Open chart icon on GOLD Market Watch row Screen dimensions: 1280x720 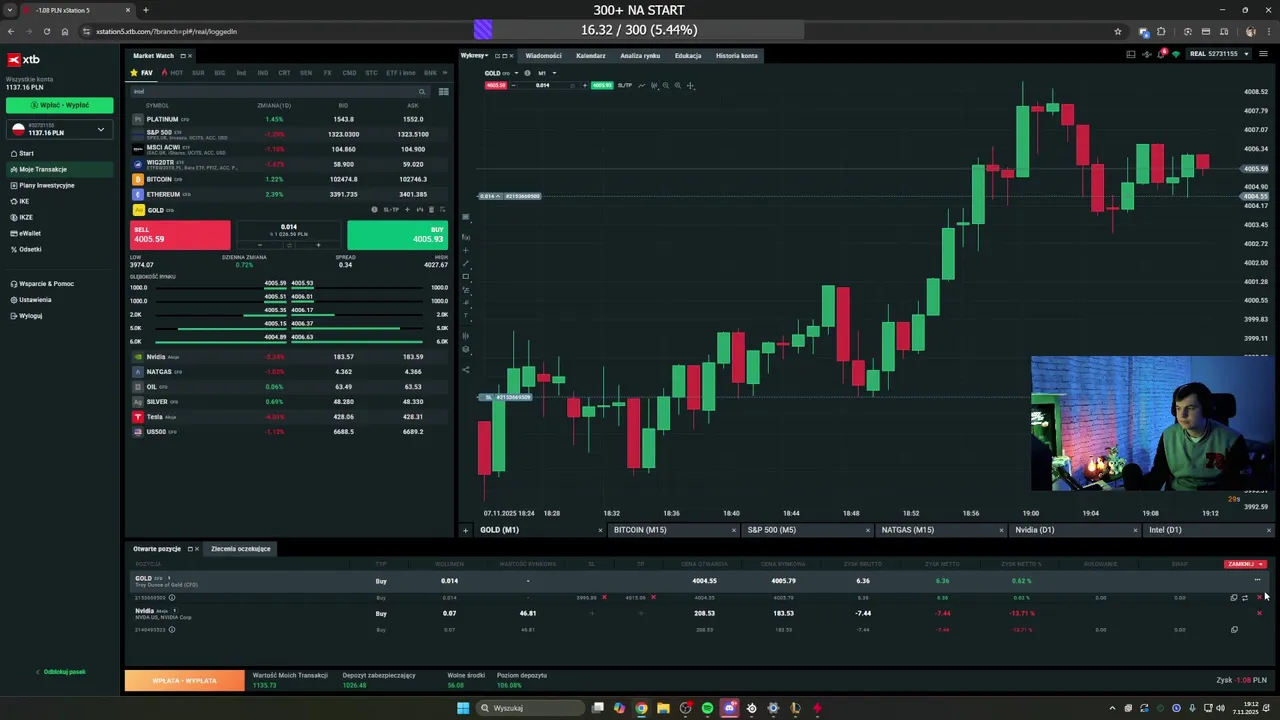(x=419, y=210)
